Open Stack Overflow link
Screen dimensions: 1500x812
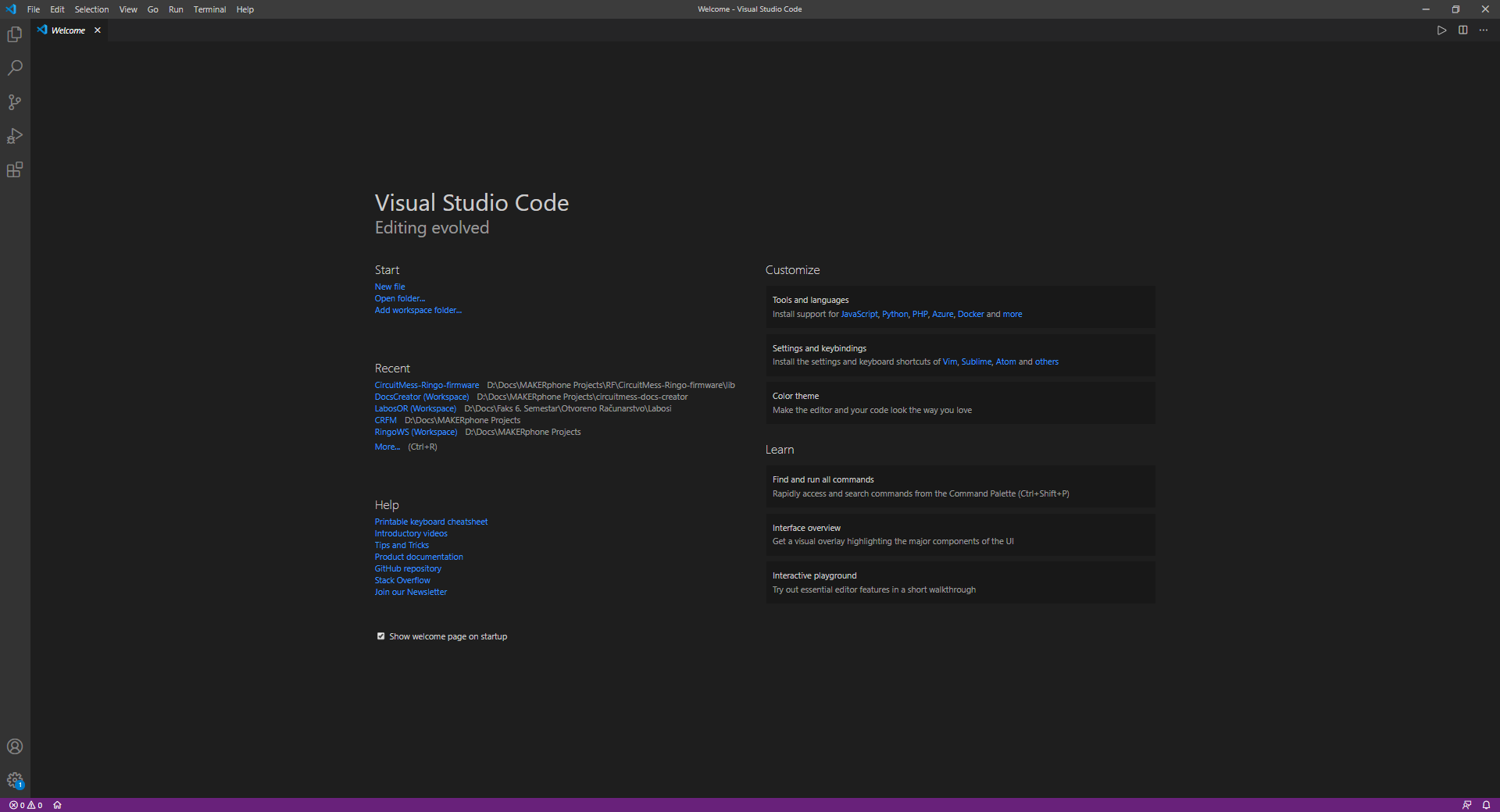pyautogui.click(x=402, y=580)
